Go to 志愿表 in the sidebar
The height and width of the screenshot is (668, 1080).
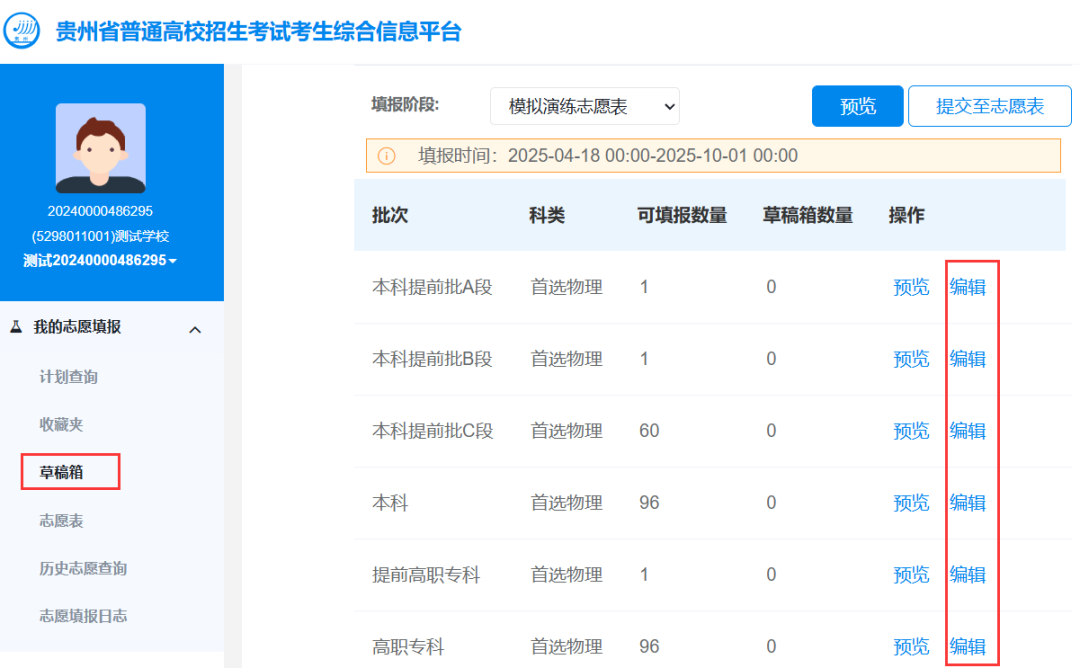point(61,520)
